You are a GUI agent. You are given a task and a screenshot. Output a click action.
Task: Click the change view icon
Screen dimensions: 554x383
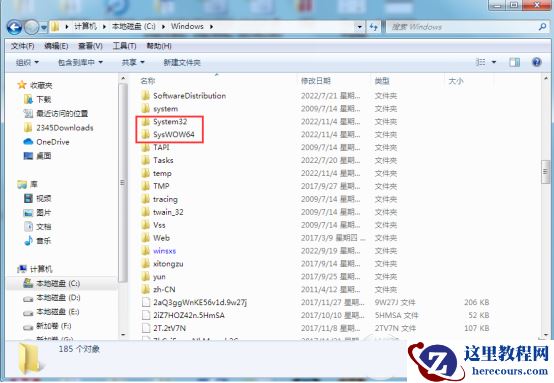[x=481, y=63]
